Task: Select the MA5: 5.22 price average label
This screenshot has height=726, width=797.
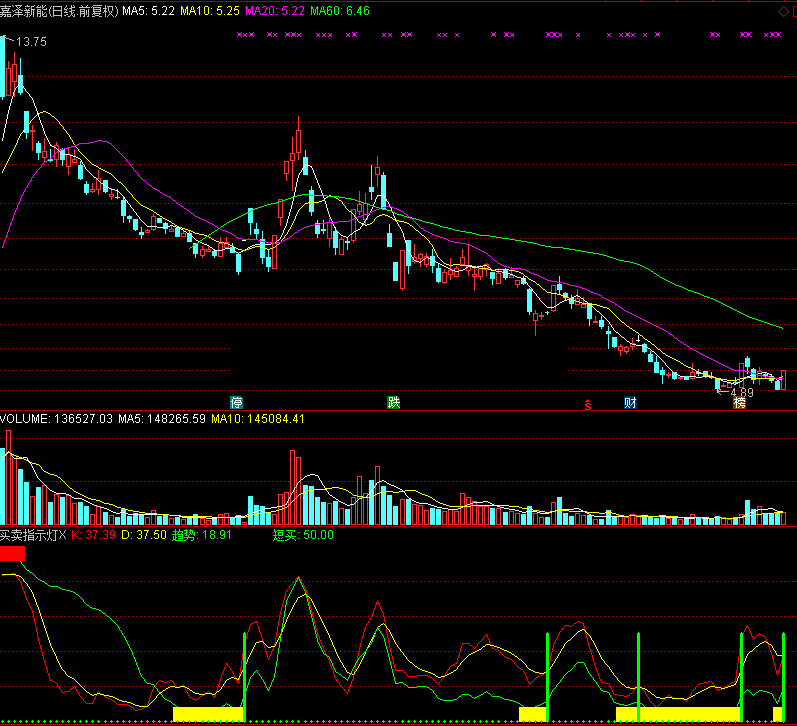Action: [148, 11]
